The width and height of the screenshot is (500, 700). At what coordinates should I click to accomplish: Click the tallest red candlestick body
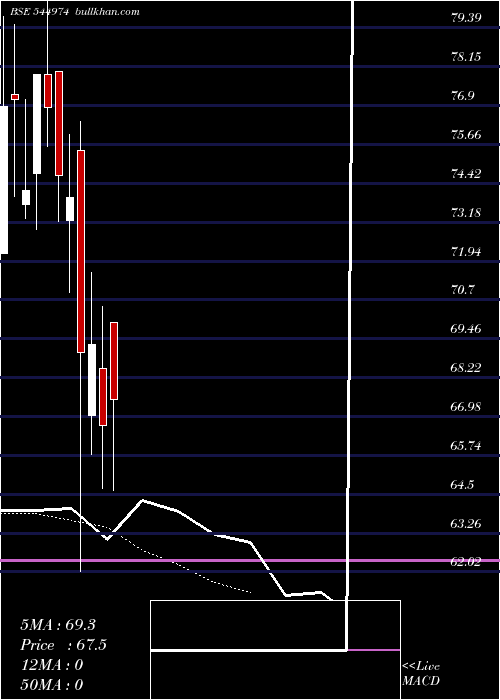point(81,251)
